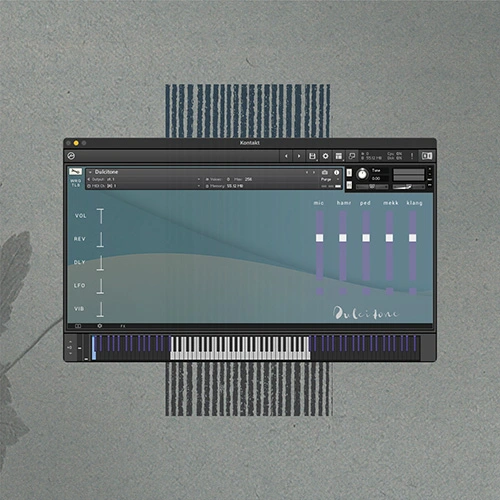Viewport: 500px width, 500px height.
Task: Click the exclamation panic icon
Action: click(412, 156)
